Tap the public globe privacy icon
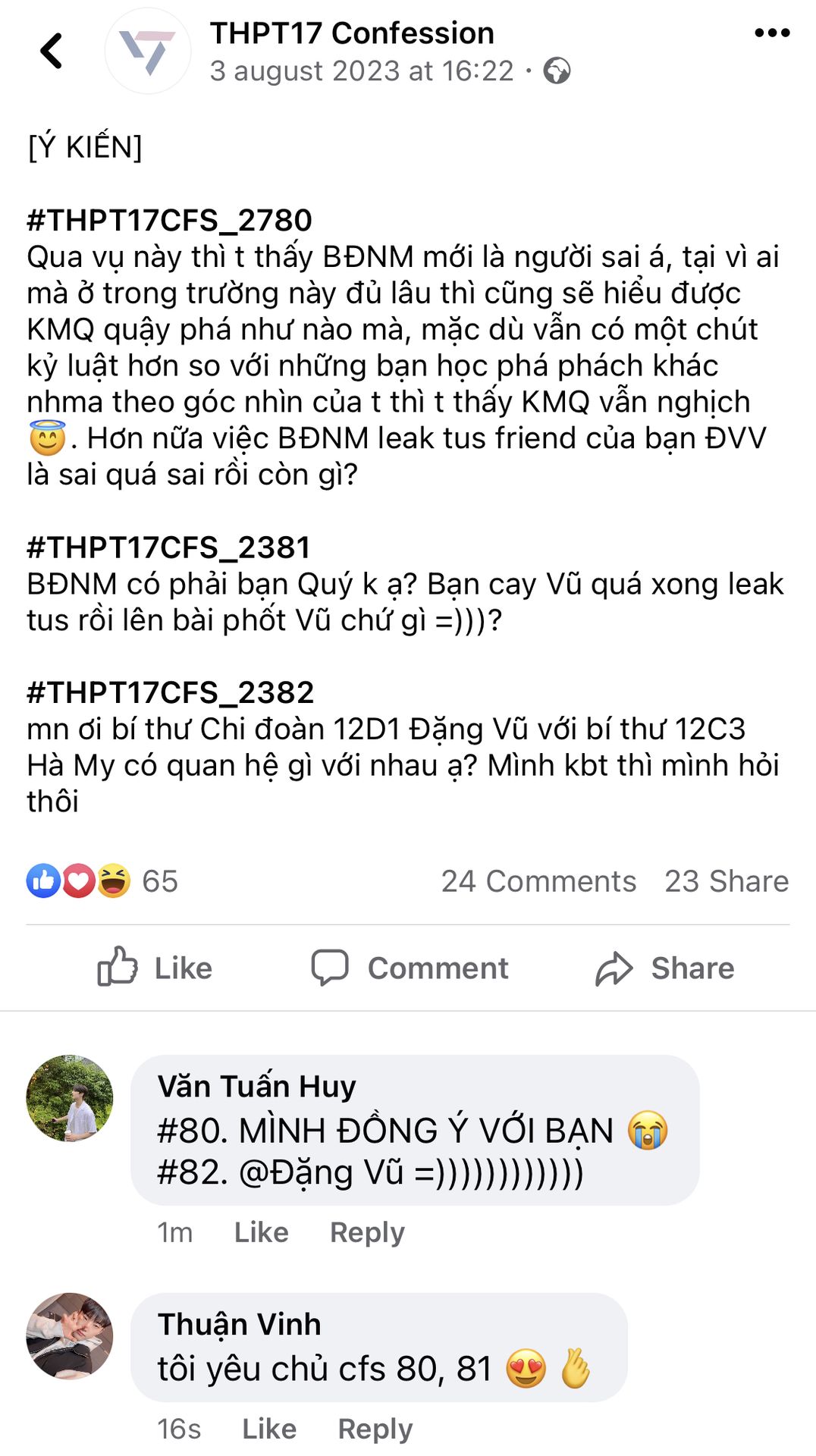The image size is (816, 1456). click(x=557, y=71)
